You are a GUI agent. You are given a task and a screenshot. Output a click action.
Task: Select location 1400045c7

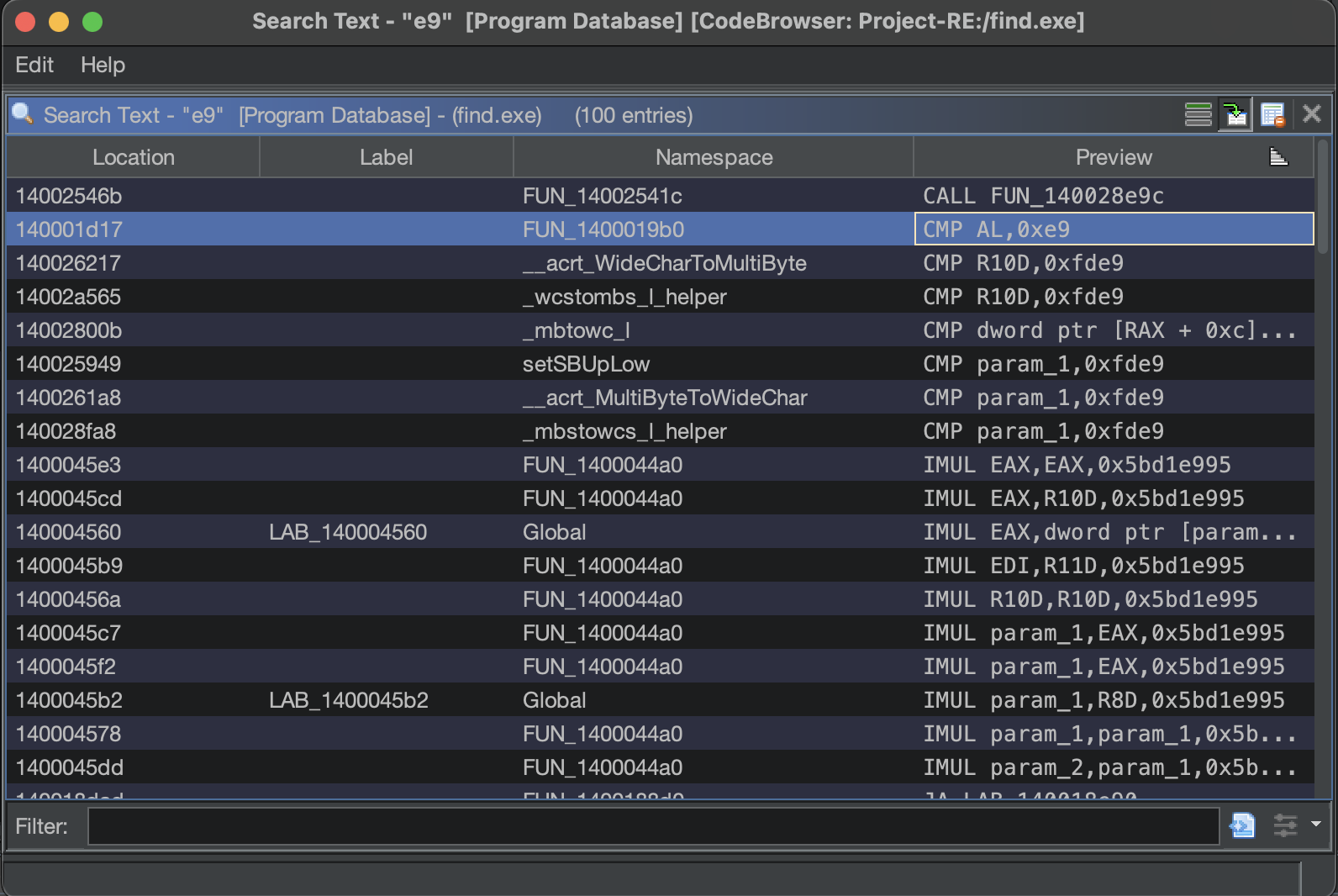pos(68,633)
